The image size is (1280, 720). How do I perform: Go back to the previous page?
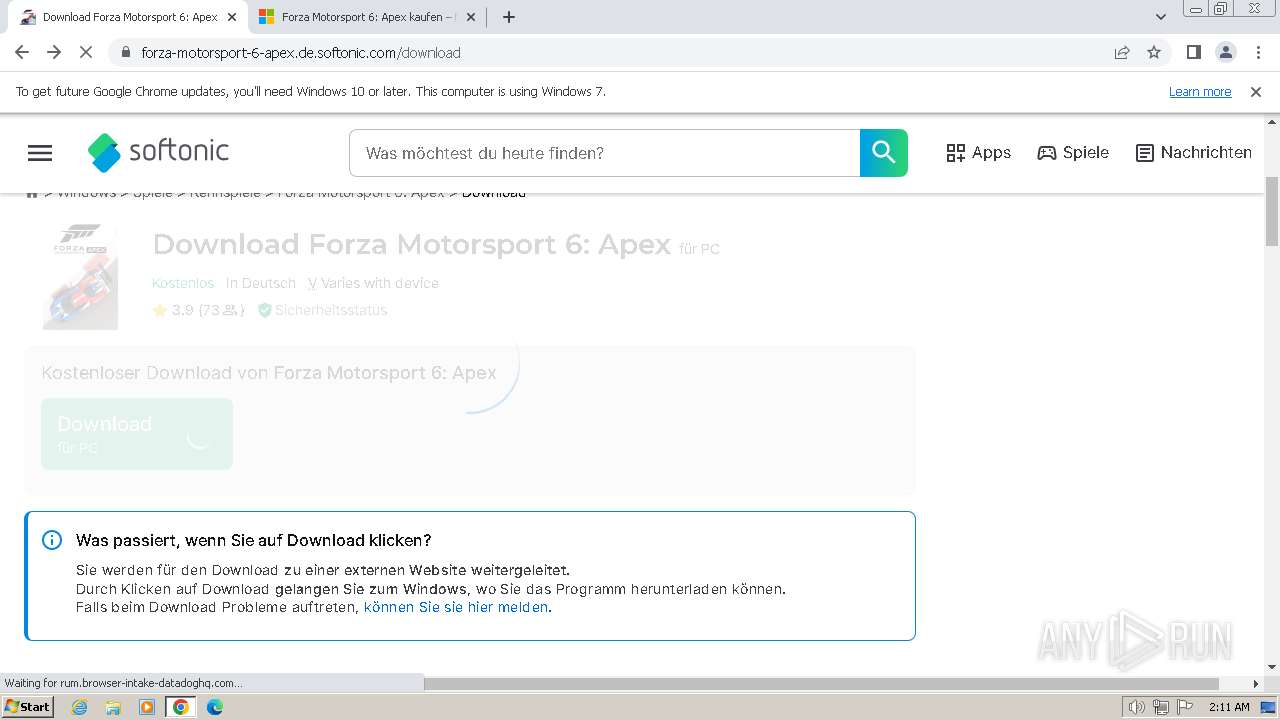pyautogui.click(x=22, y=52)
